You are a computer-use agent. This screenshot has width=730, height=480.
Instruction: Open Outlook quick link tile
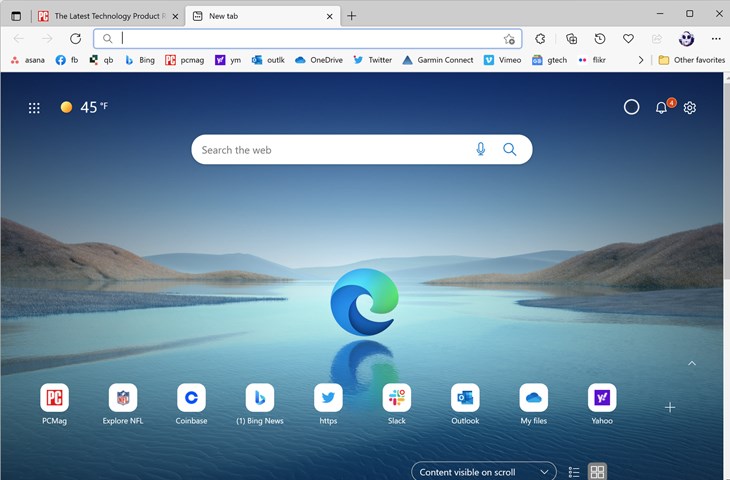465,404
